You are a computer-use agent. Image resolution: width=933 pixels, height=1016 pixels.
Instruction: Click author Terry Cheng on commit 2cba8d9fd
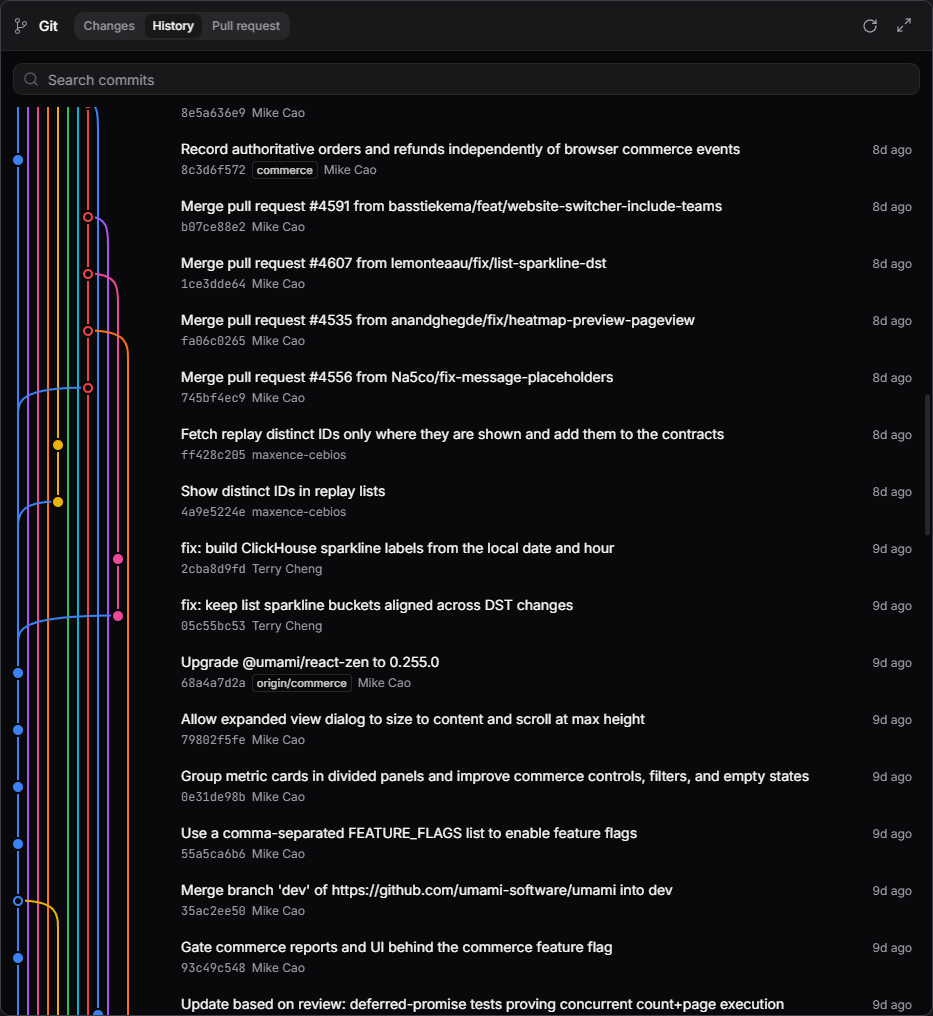(286, 569)
